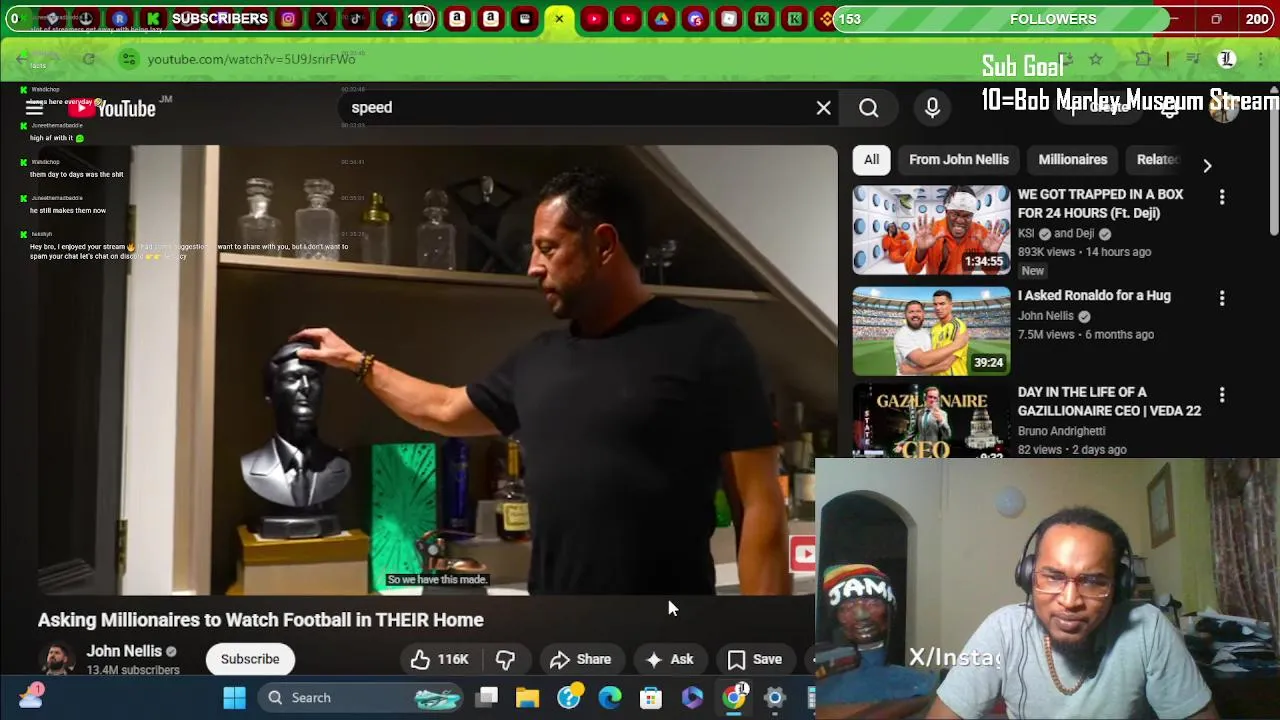The image size is (1280, 720).
Task: Open options for Gazillionaire CEO video
Action: pyautogui.click(x=1221, y=395)
